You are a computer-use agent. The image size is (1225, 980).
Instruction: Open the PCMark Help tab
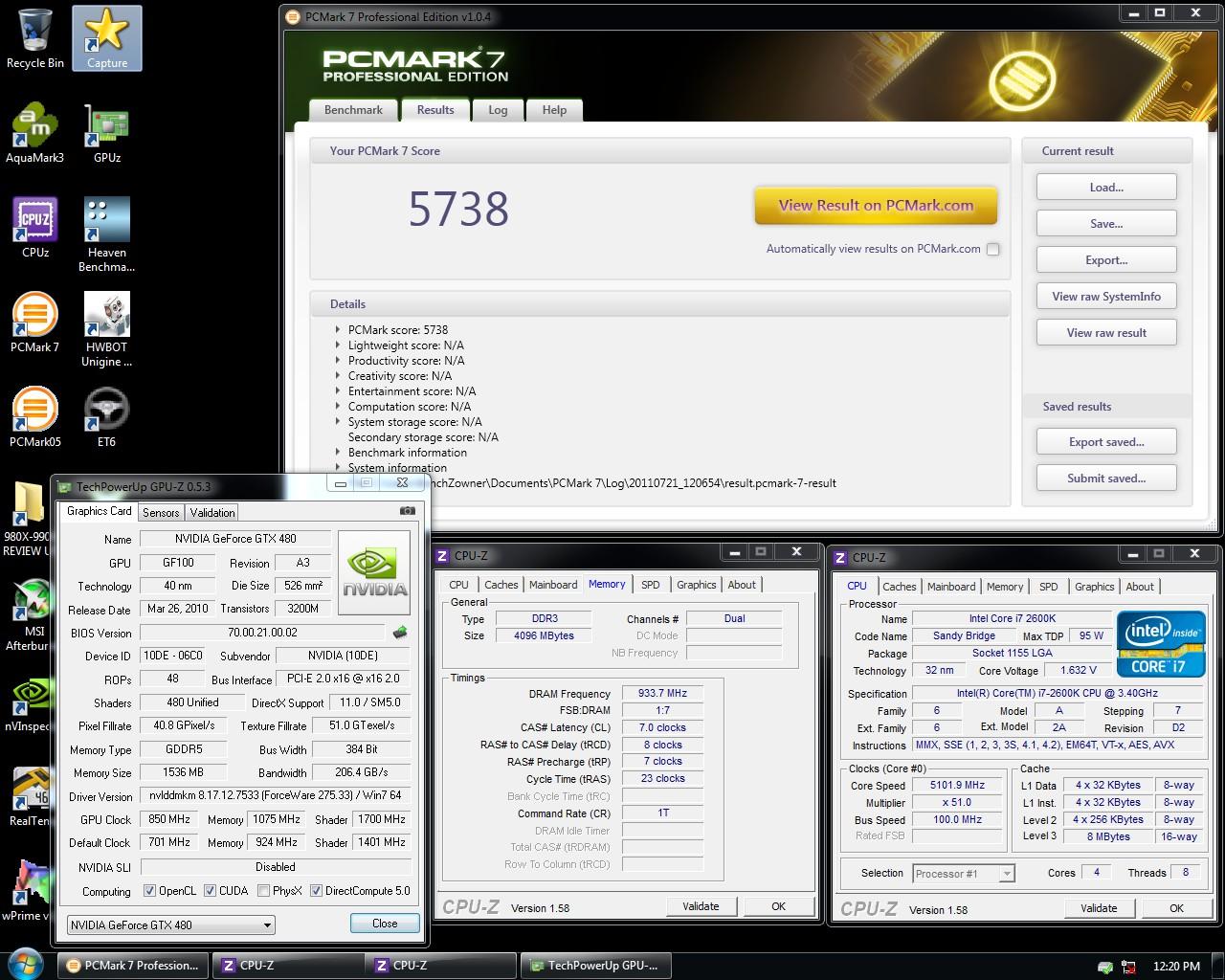tap(554, 110)
